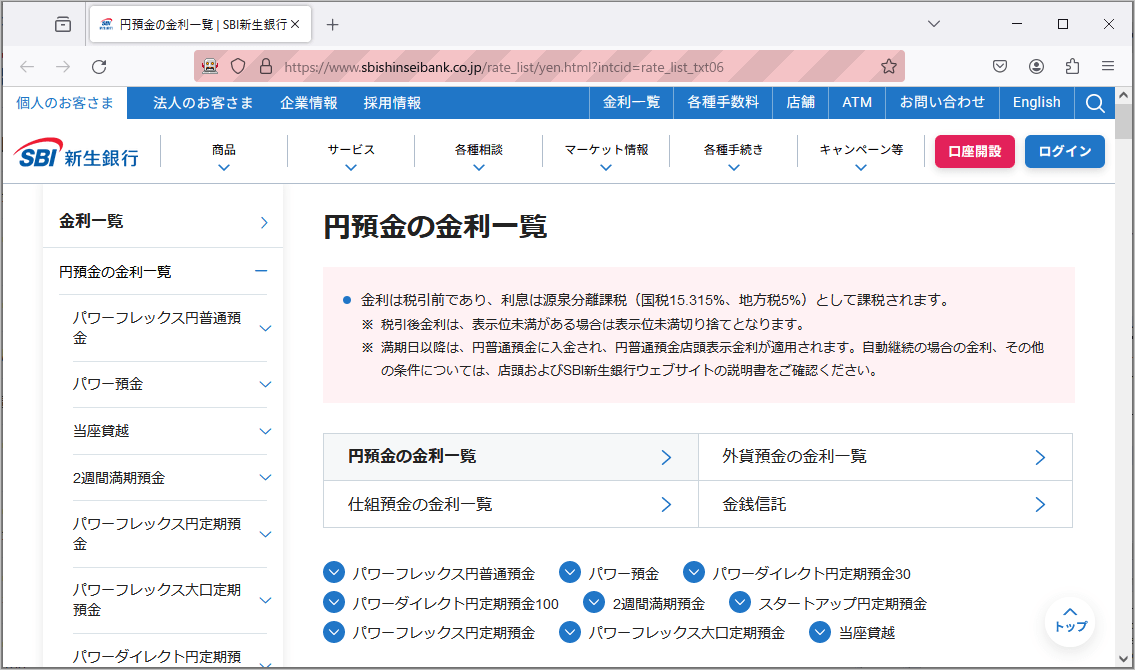Click the SBI新生銀行 logo
The height and width of the screenshot is (670, 1135).
78,153
